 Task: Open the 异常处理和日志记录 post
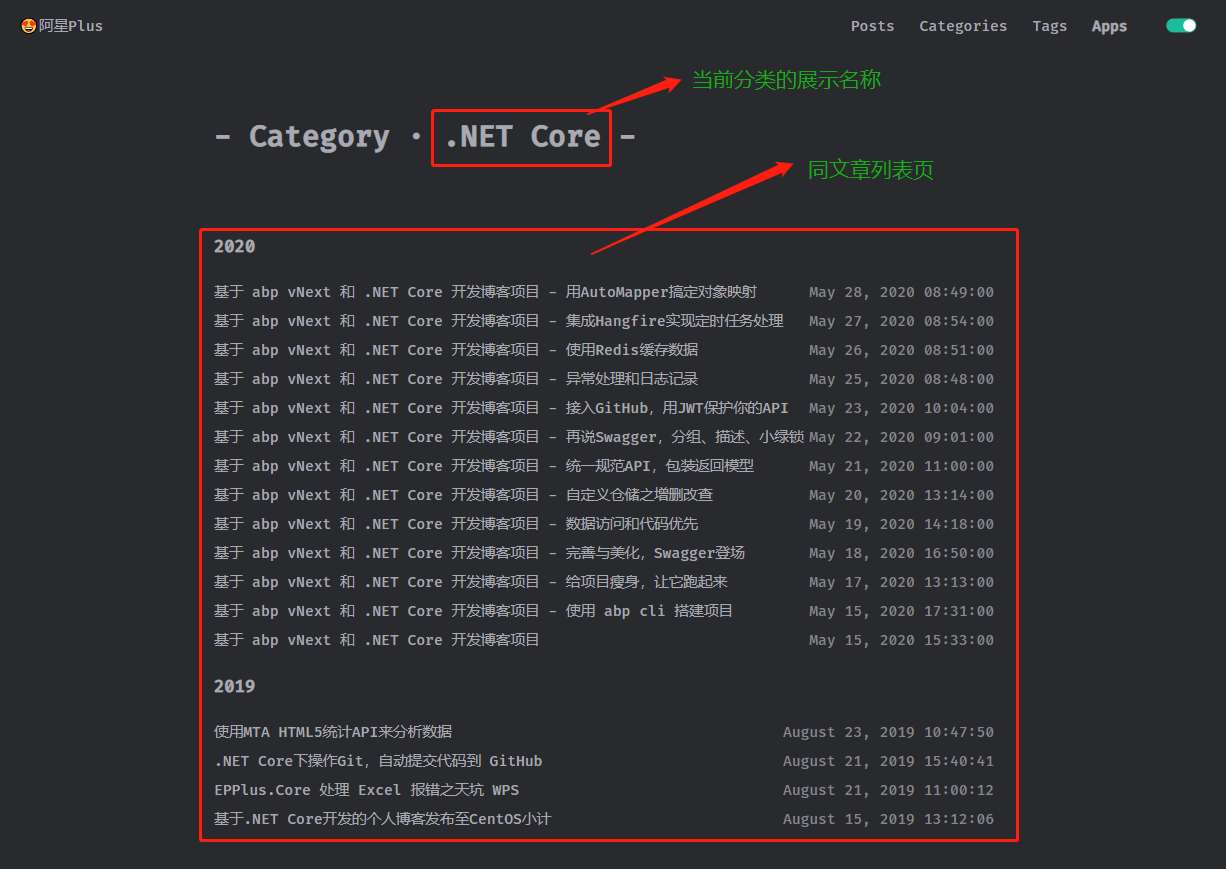456,379
